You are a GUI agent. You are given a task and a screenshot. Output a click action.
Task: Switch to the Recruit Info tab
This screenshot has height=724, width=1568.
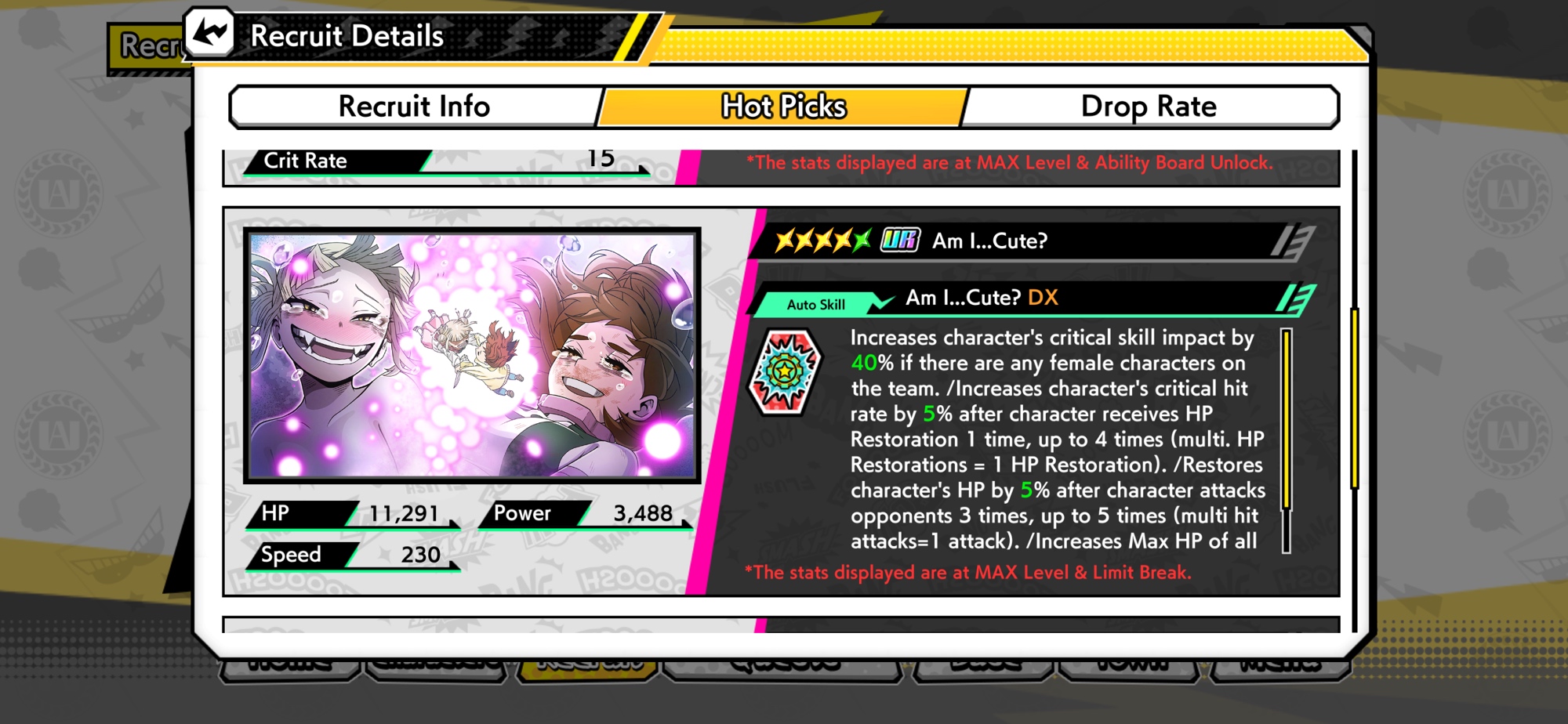(414, 107)
